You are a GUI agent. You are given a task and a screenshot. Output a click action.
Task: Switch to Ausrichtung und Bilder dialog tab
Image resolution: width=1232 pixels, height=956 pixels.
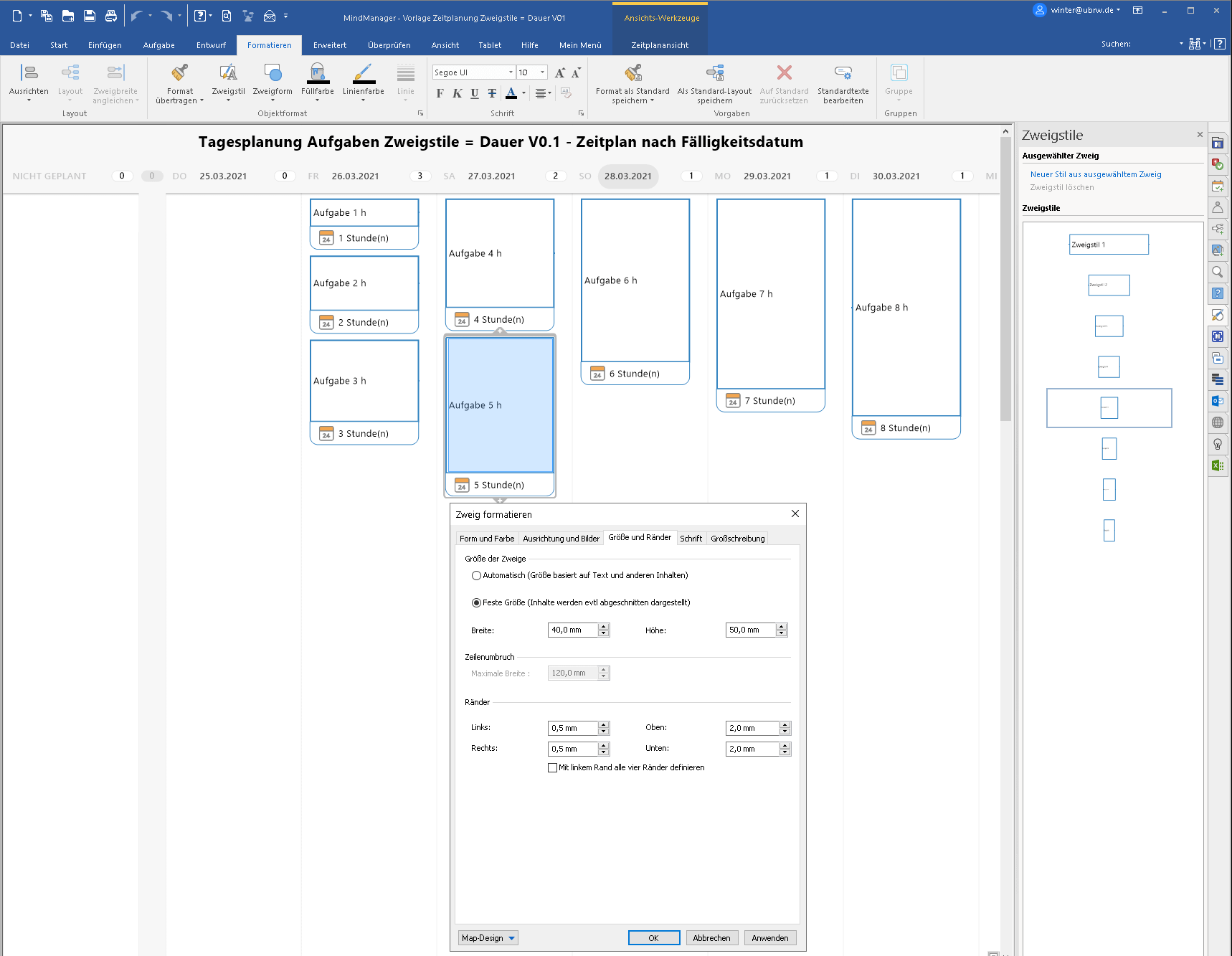pos(561,539)
